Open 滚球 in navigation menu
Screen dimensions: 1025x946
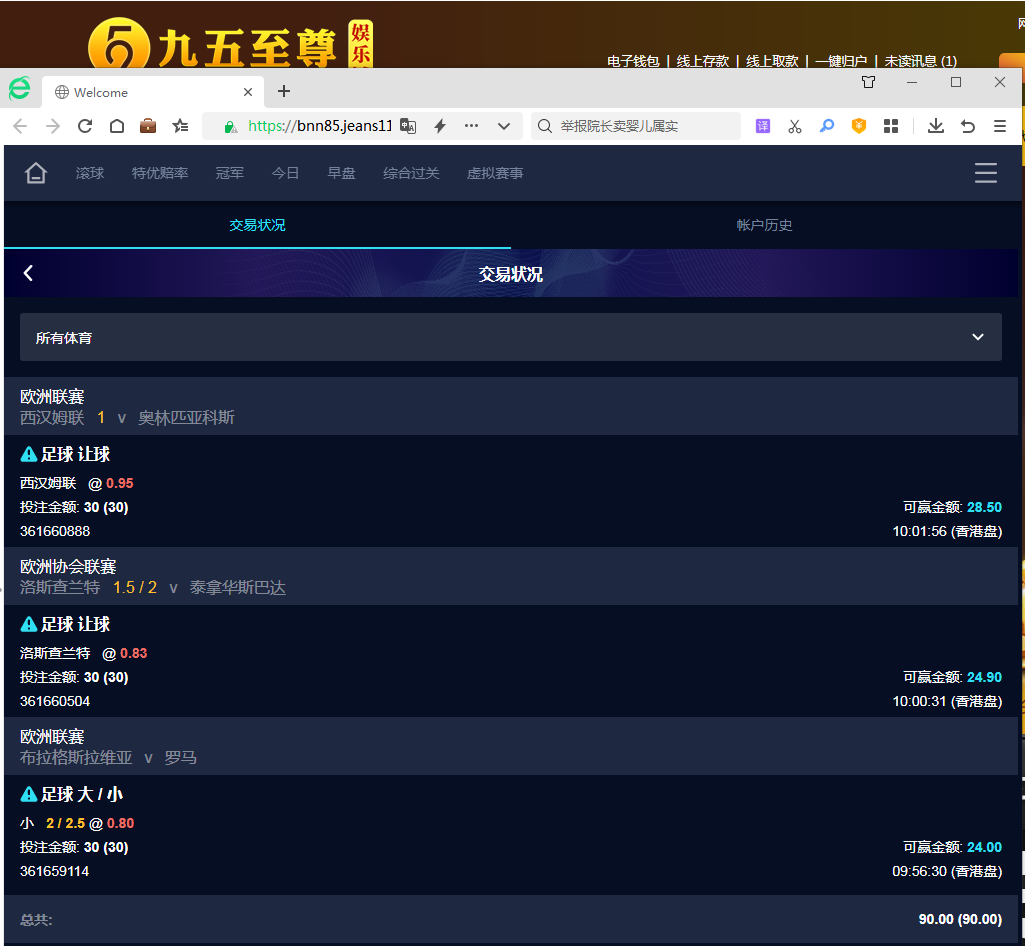click(x=90, y=173)
